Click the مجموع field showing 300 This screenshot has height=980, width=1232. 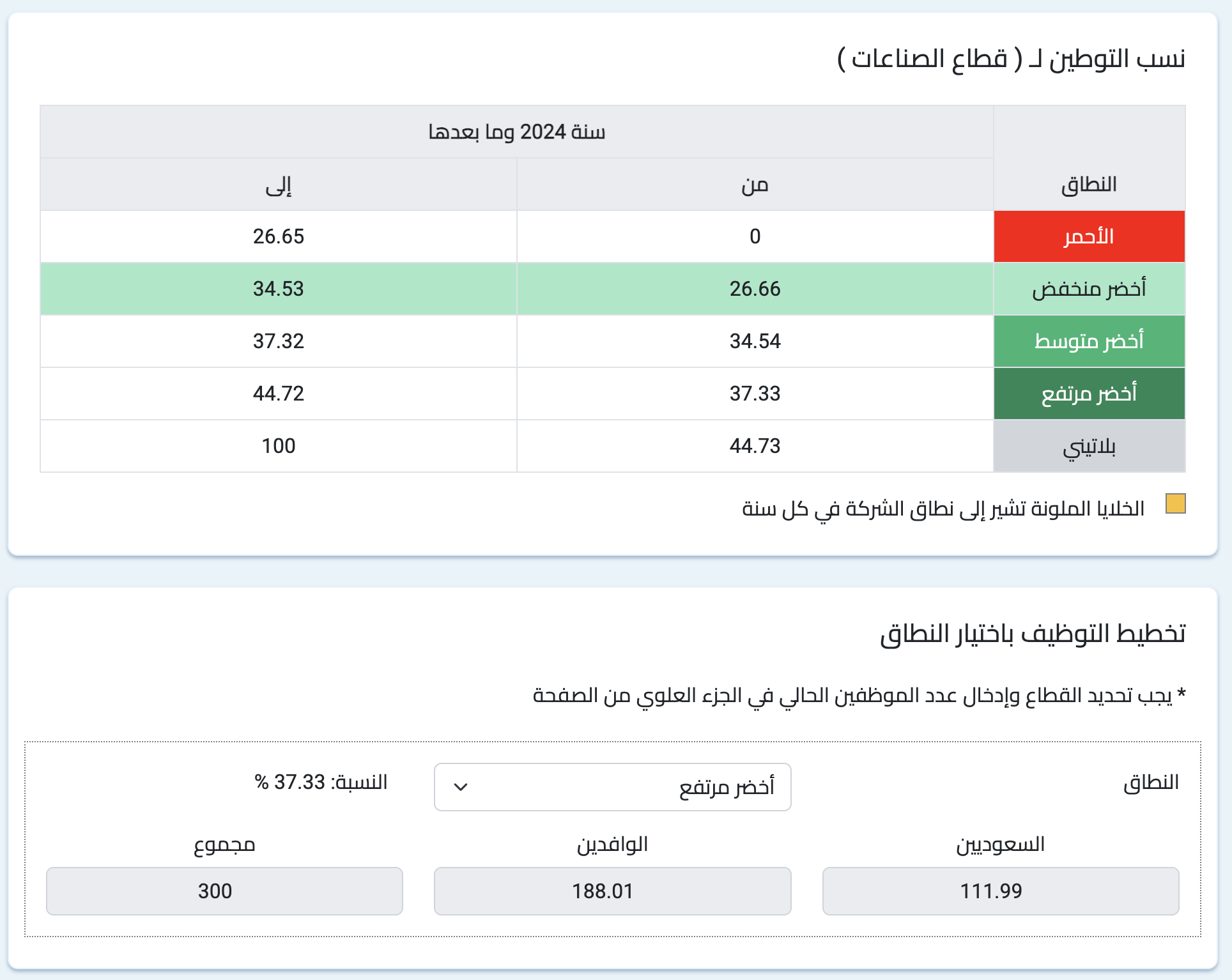(x=224, y=891)
